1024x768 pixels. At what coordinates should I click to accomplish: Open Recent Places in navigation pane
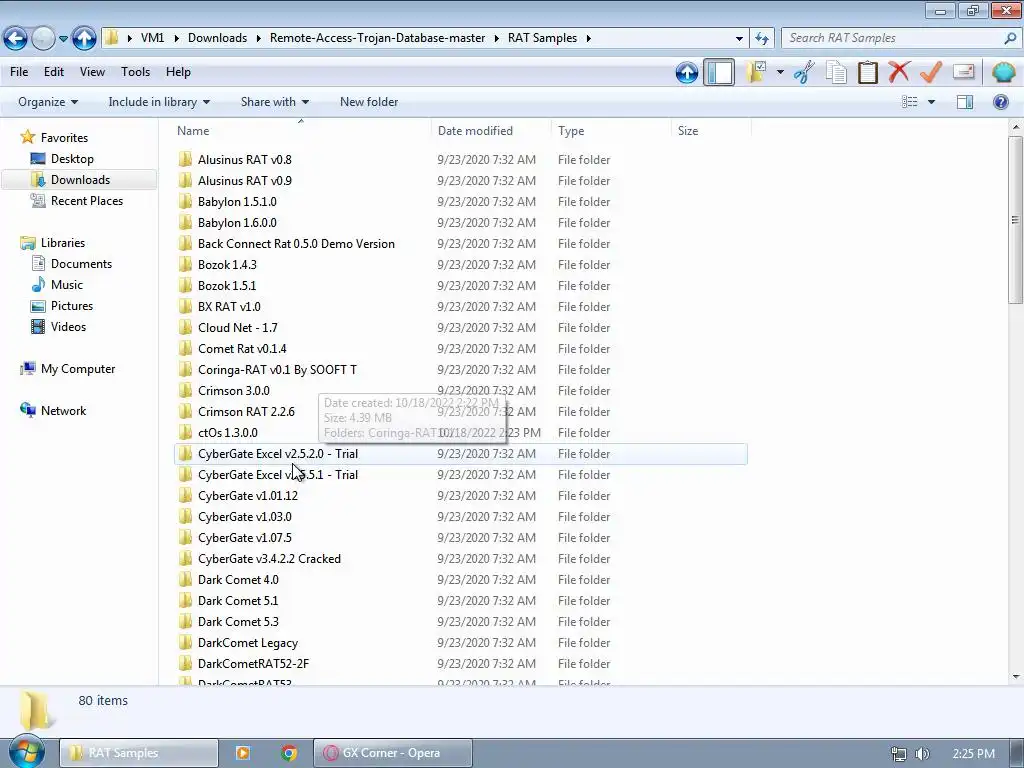click(87, 200)
